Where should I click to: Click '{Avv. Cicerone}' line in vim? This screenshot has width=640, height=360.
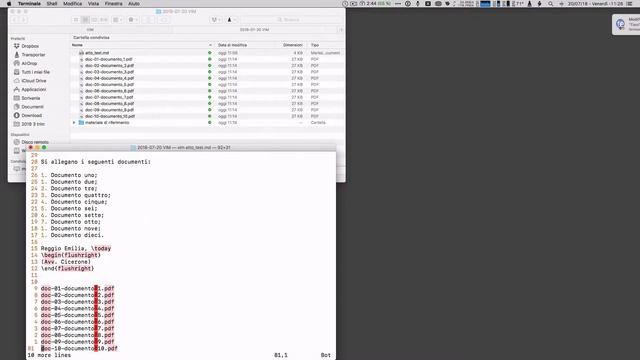pos(66,262)
